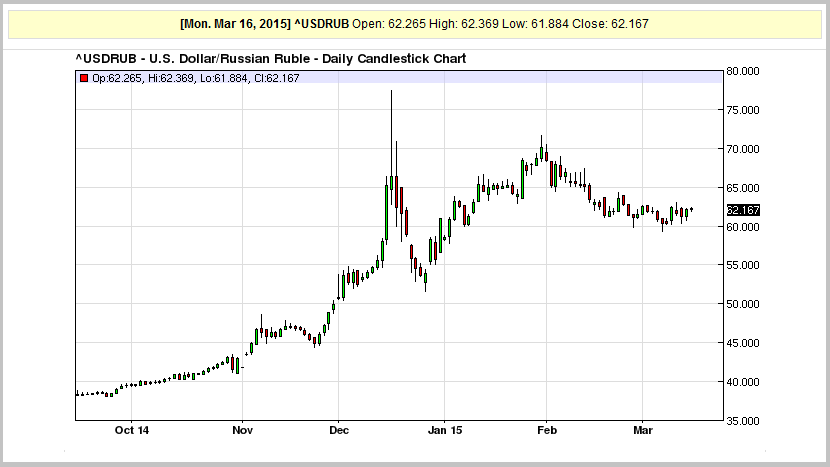Click the 50.000 y-axis label

(743, 304)
